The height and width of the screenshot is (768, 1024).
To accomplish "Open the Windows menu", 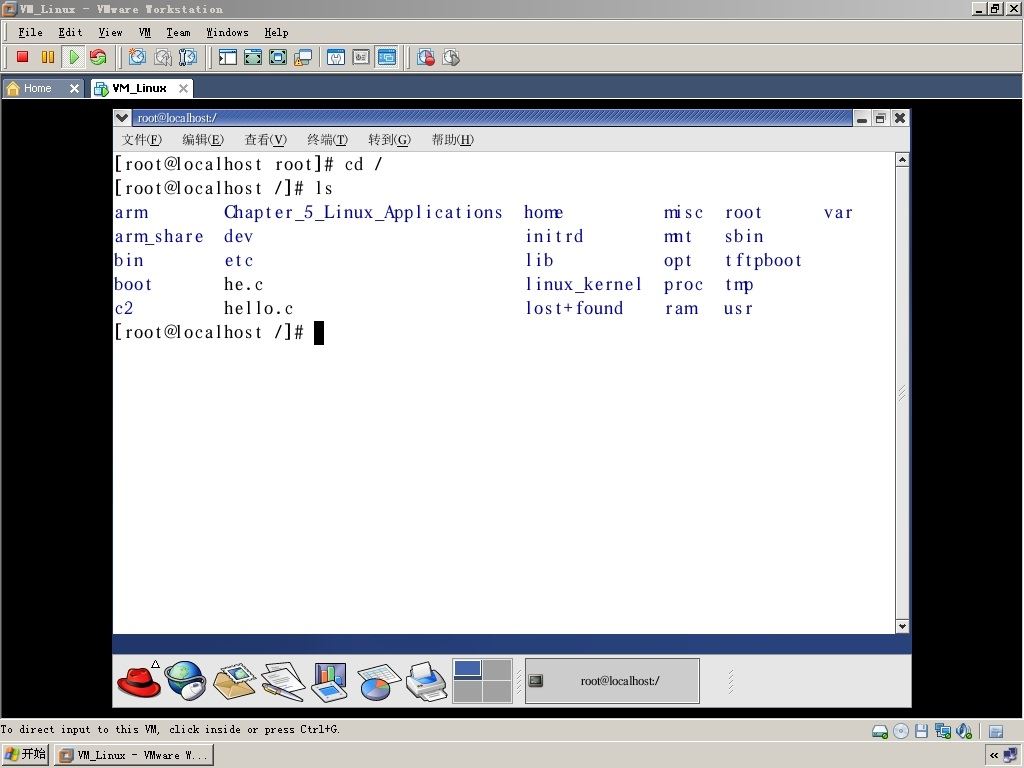I will click(x=227, y=32).
